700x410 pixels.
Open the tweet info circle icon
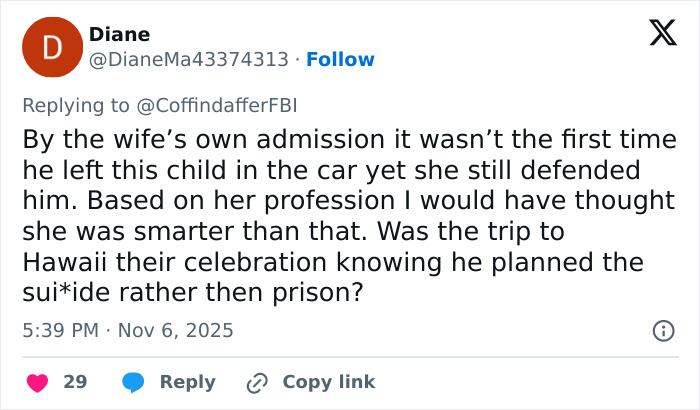[x=662, y=330]
